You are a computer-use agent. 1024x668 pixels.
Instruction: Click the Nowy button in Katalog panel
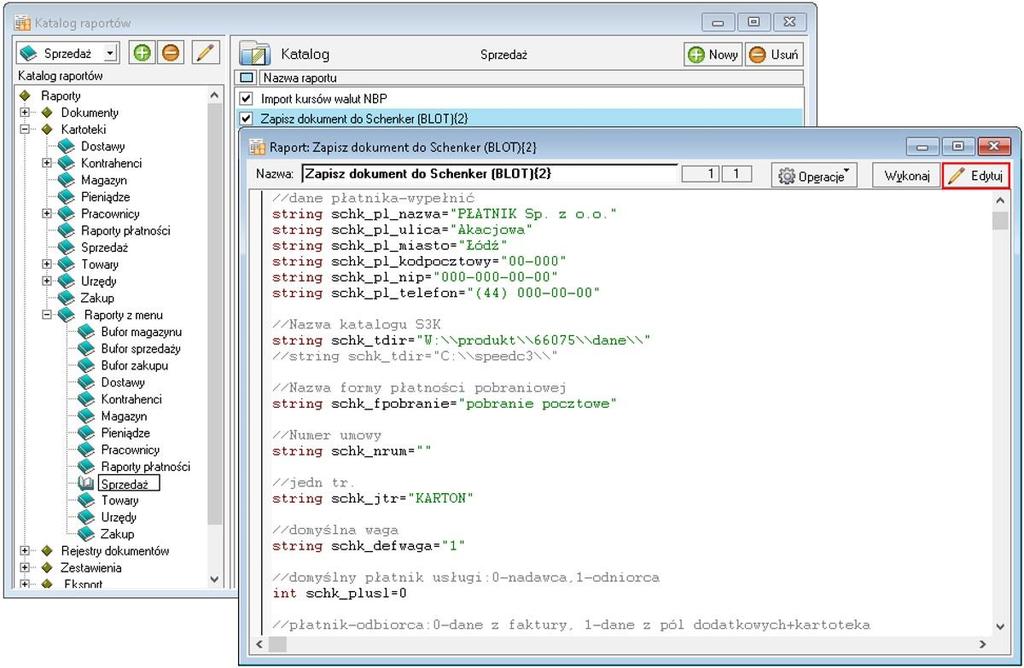[713, 55]
